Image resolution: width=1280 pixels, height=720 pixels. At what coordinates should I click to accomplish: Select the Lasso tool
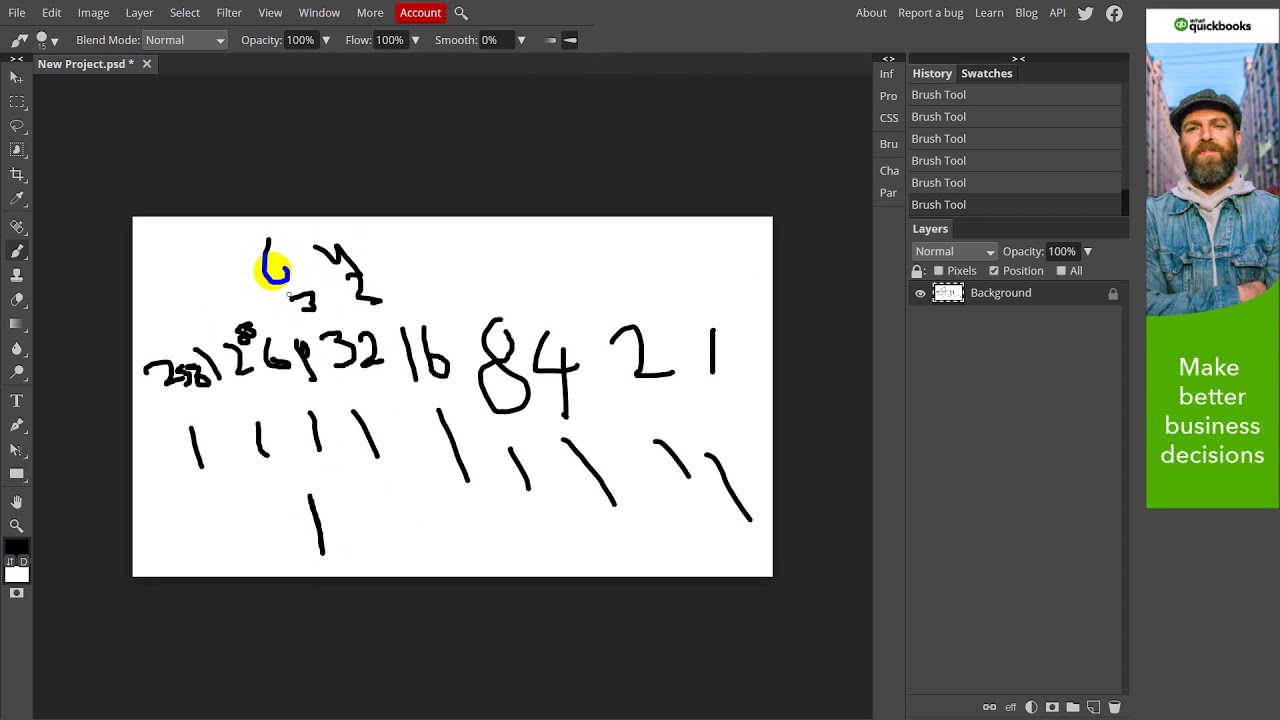click(17, 126)
